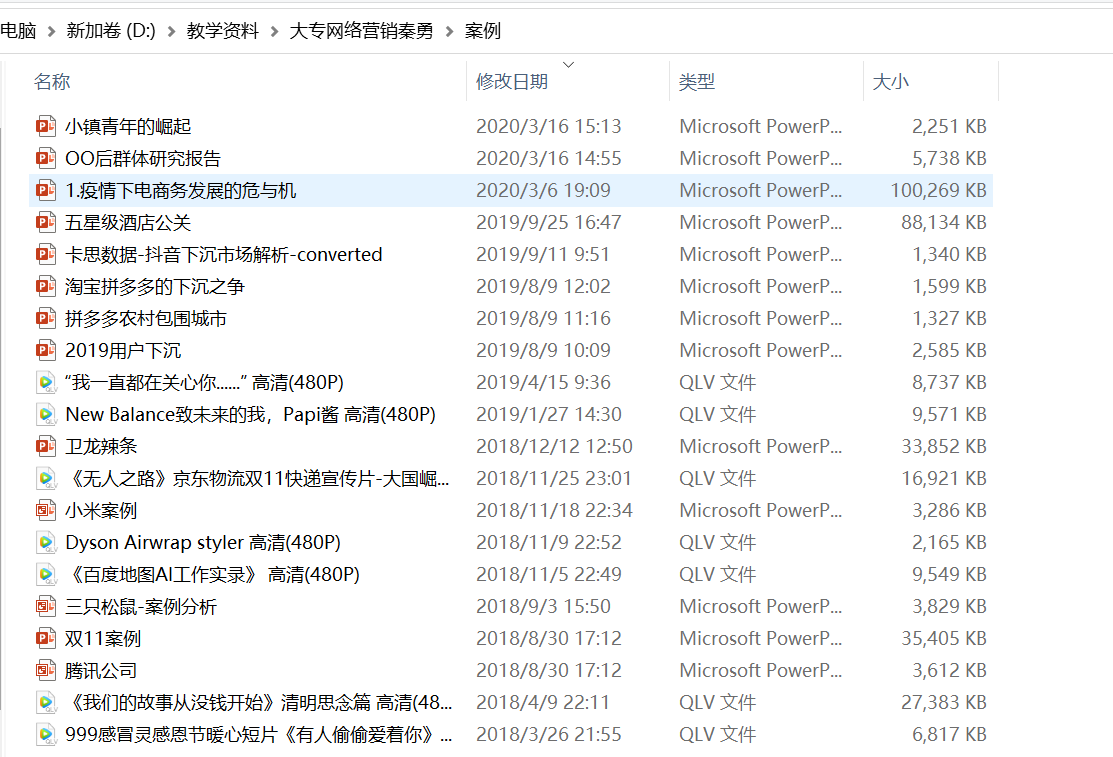Navigate to 大专网络营销秦勇 in the breadcrumb

361,31
